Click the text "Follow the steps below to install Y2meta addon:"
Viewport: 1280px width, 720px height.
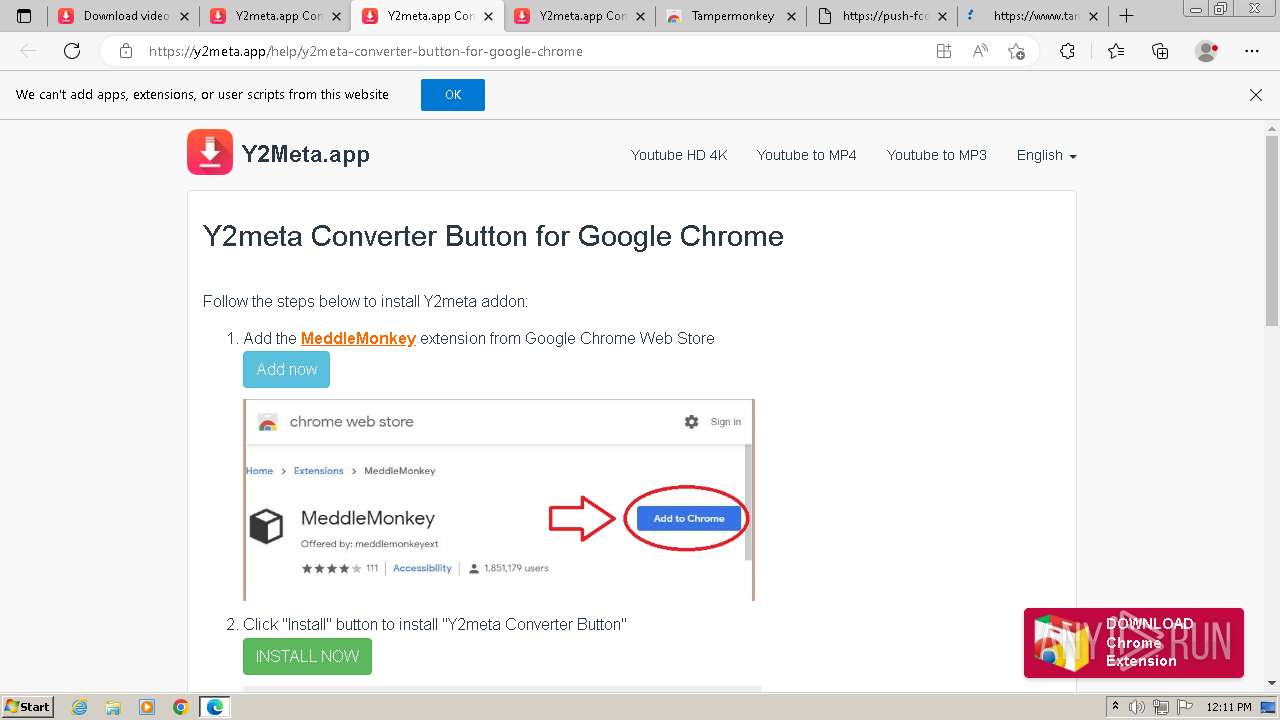click(365, 301)
